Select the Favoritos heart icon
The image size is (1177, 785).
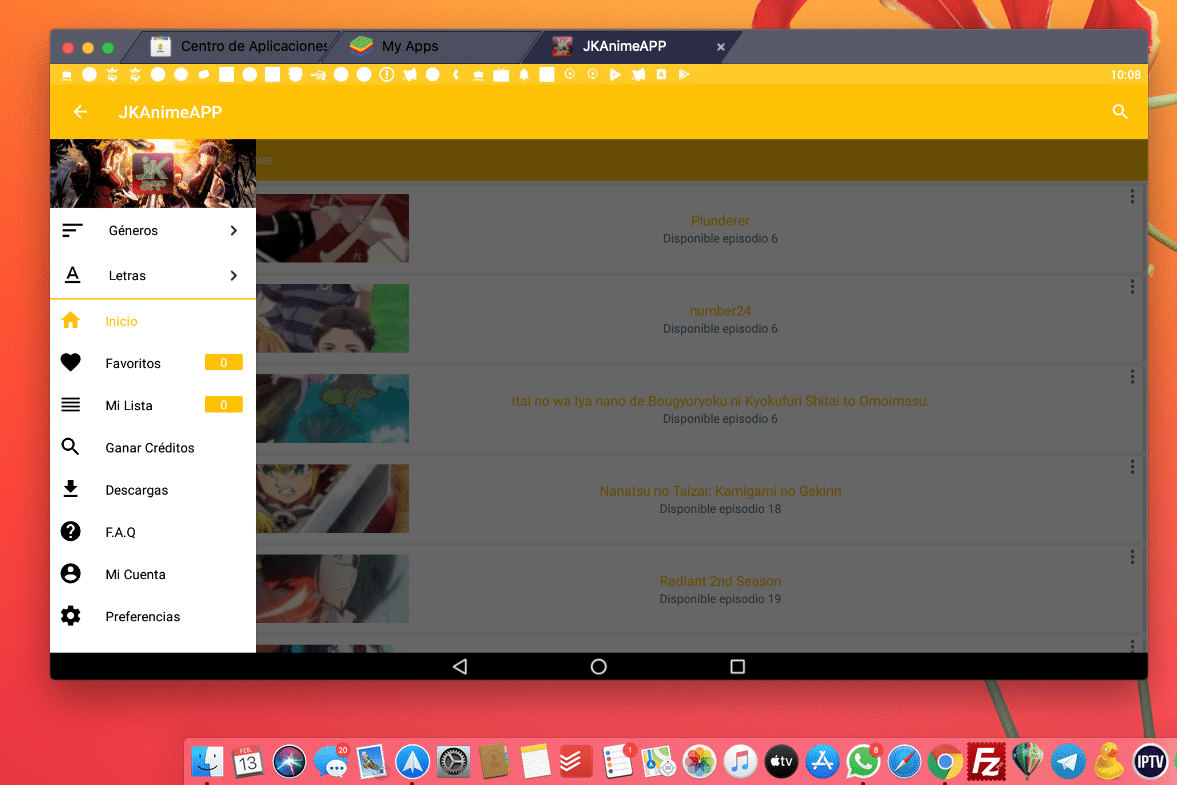coord(70,362)
